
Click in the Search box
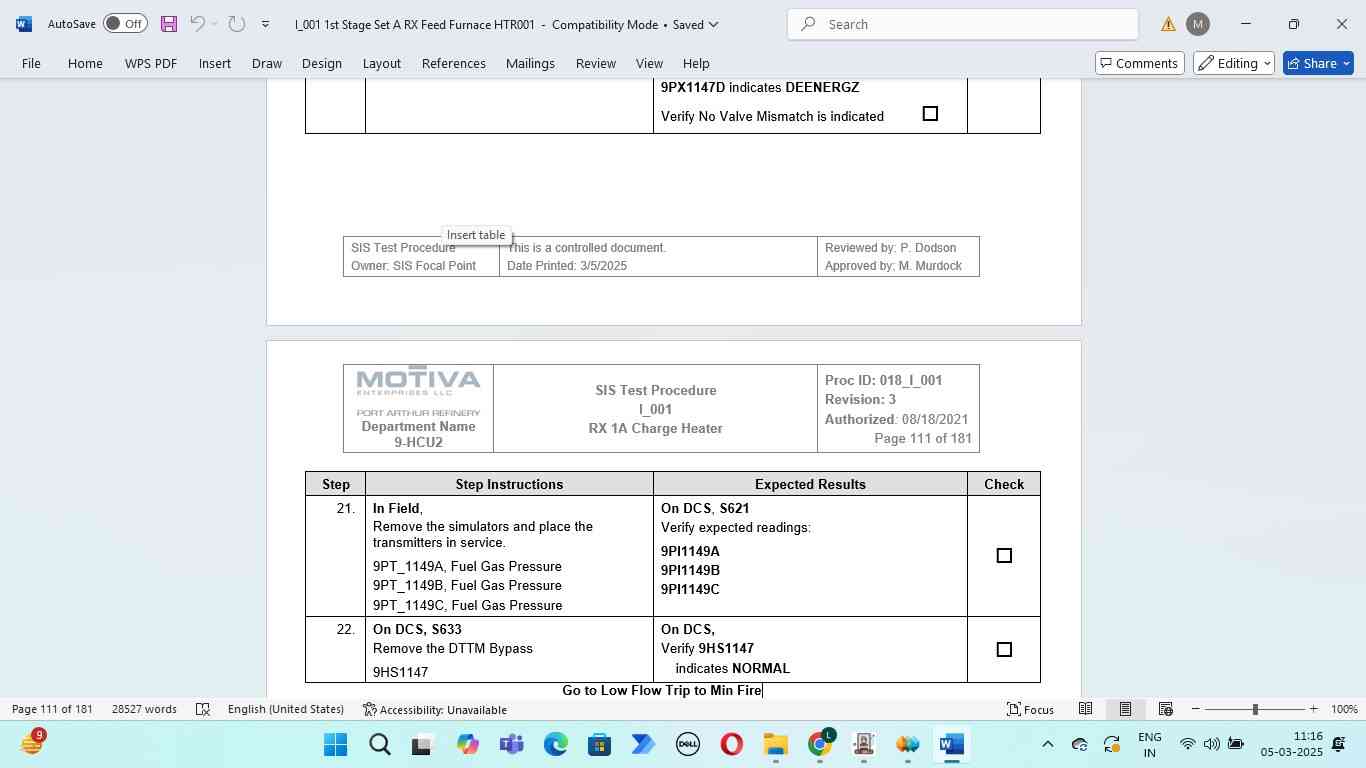963,24
